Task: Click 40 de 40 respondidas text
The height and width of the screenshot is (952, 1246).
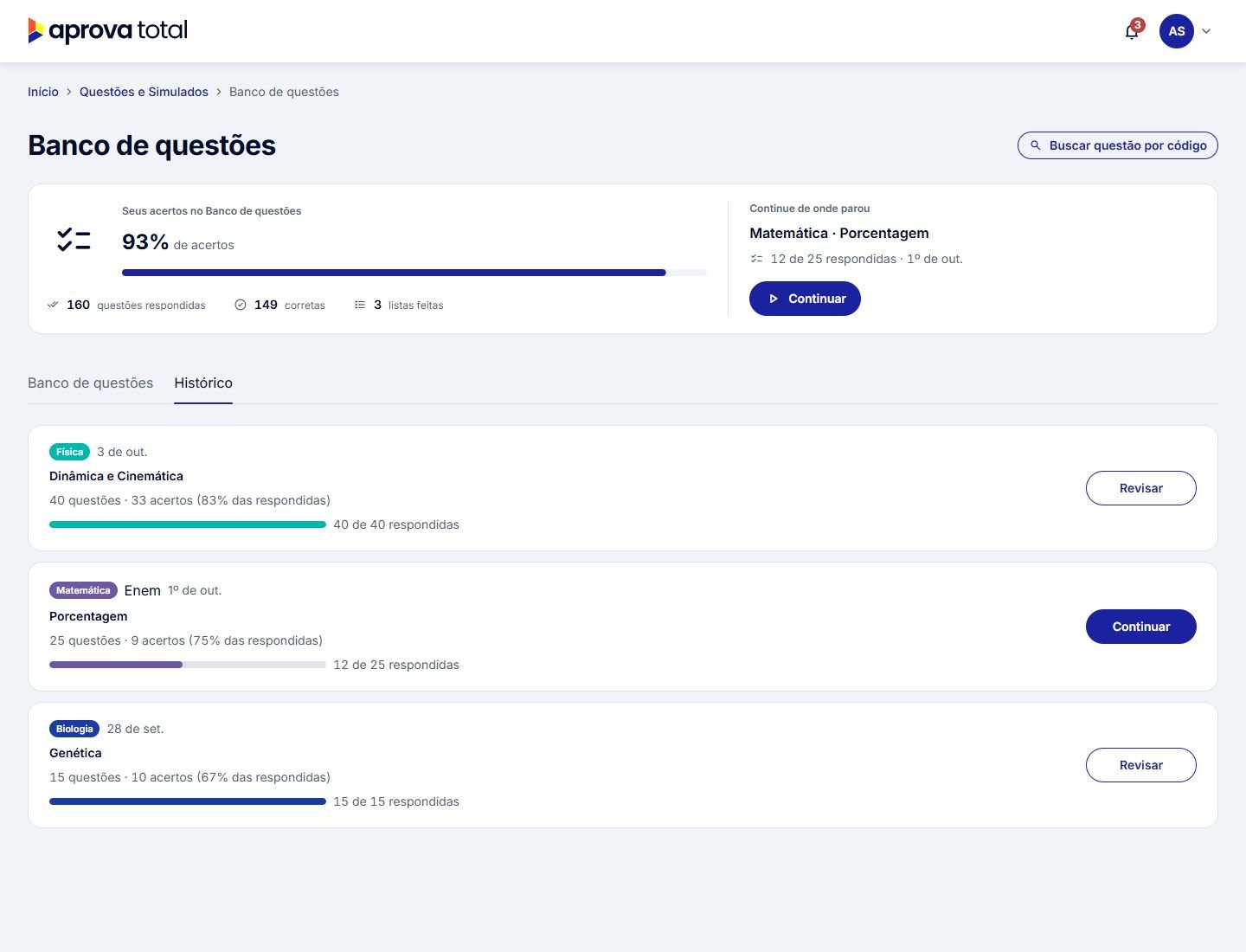Action: pyautogui.click(x=396, y=524)
